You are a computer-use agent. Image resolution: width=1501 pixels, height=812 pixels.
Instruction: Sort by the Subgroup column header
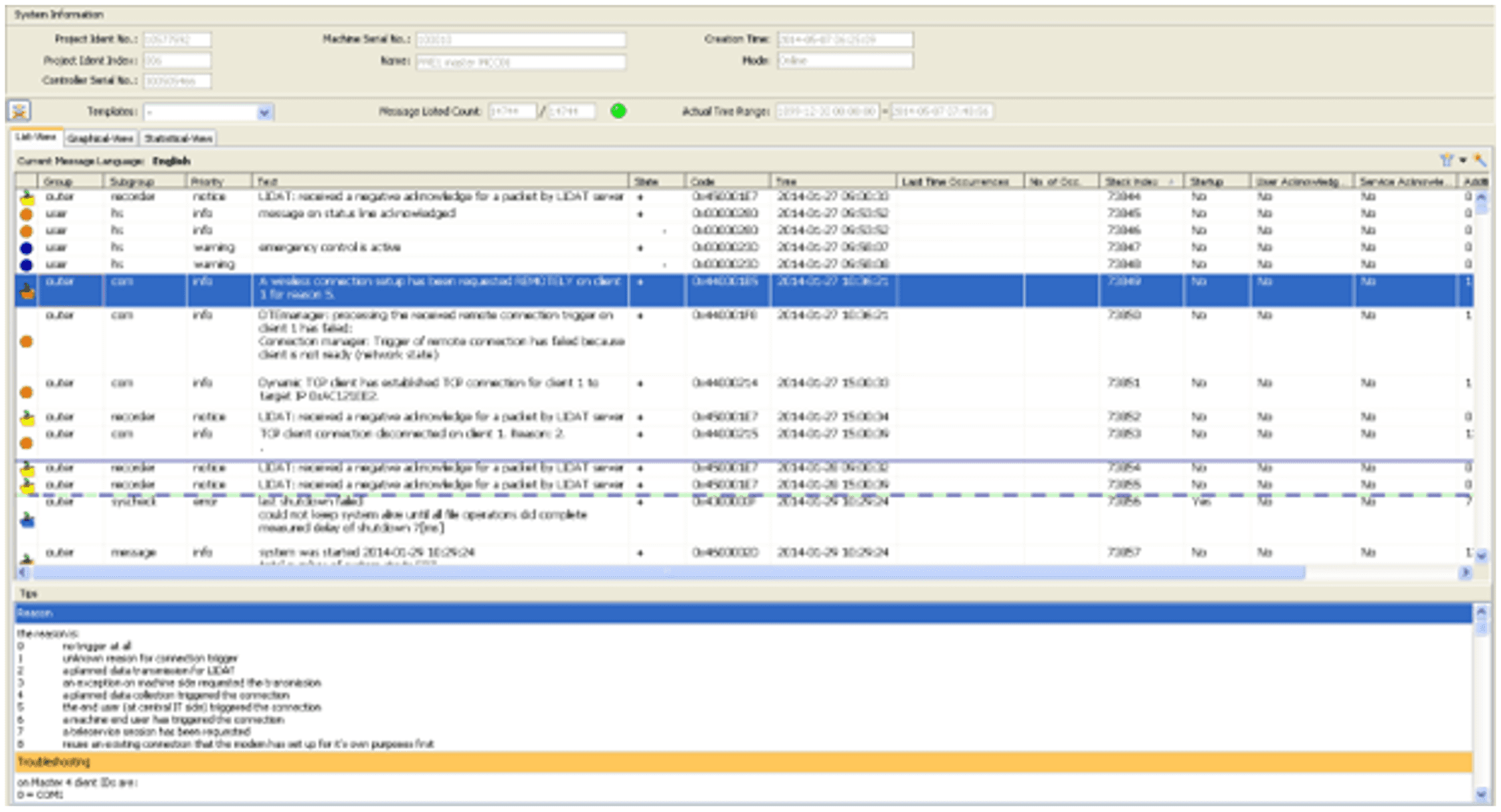[x=144, y=181]
